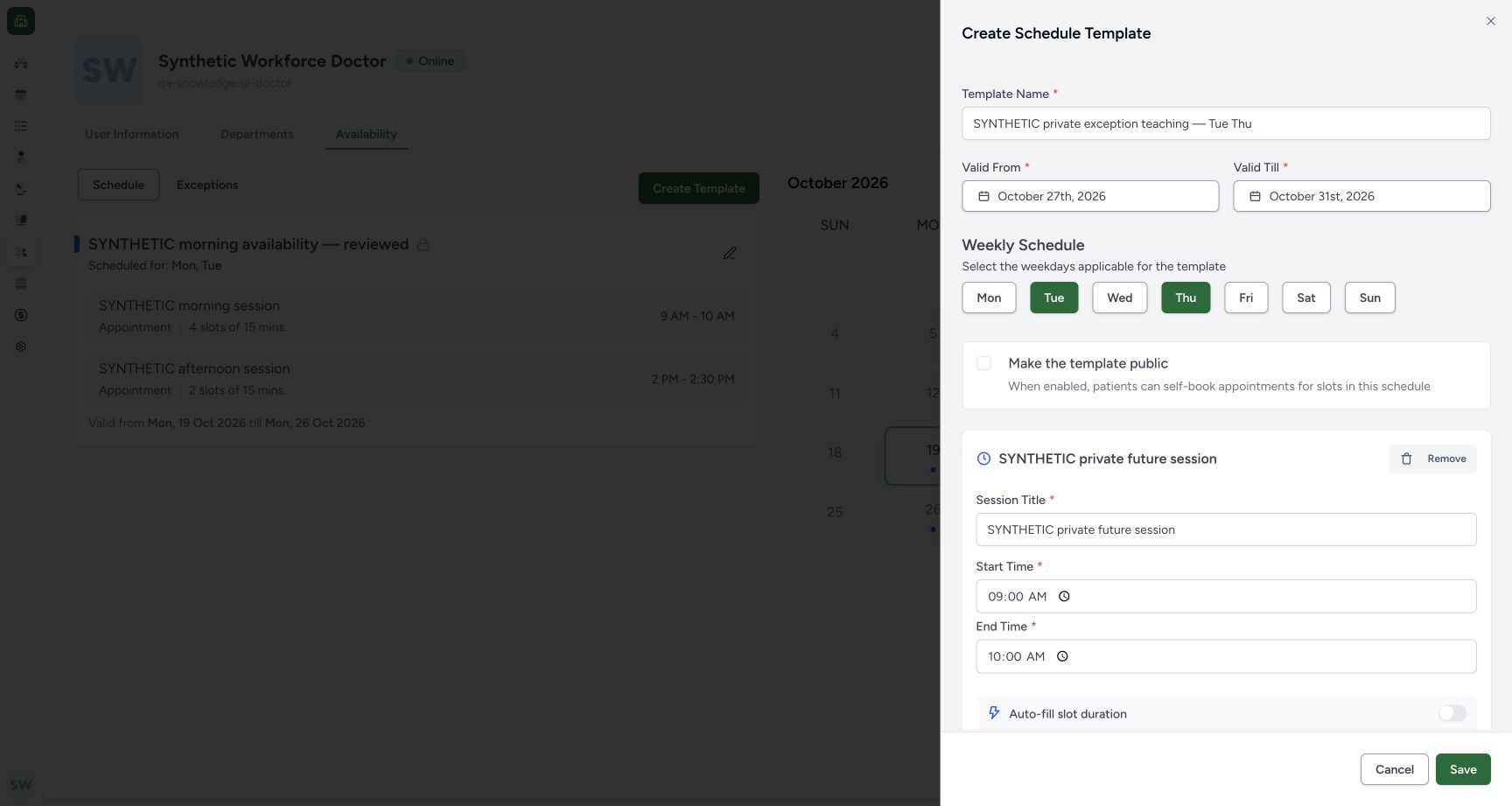The image size is (1512, 806).
Task: Open the settings gear in sidebar
Action: click(x=21, y=347)
